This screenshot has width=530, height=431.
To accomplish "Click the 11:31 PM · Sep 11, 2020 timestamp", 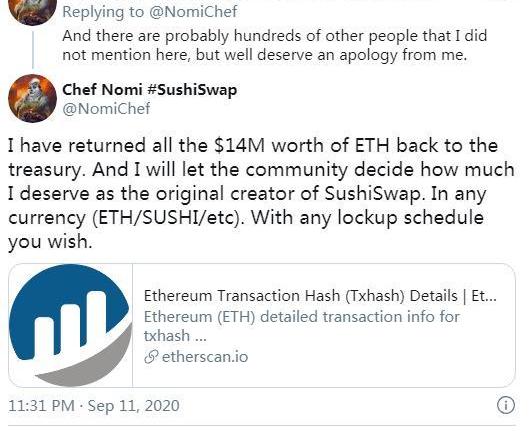I will [94, 406].
